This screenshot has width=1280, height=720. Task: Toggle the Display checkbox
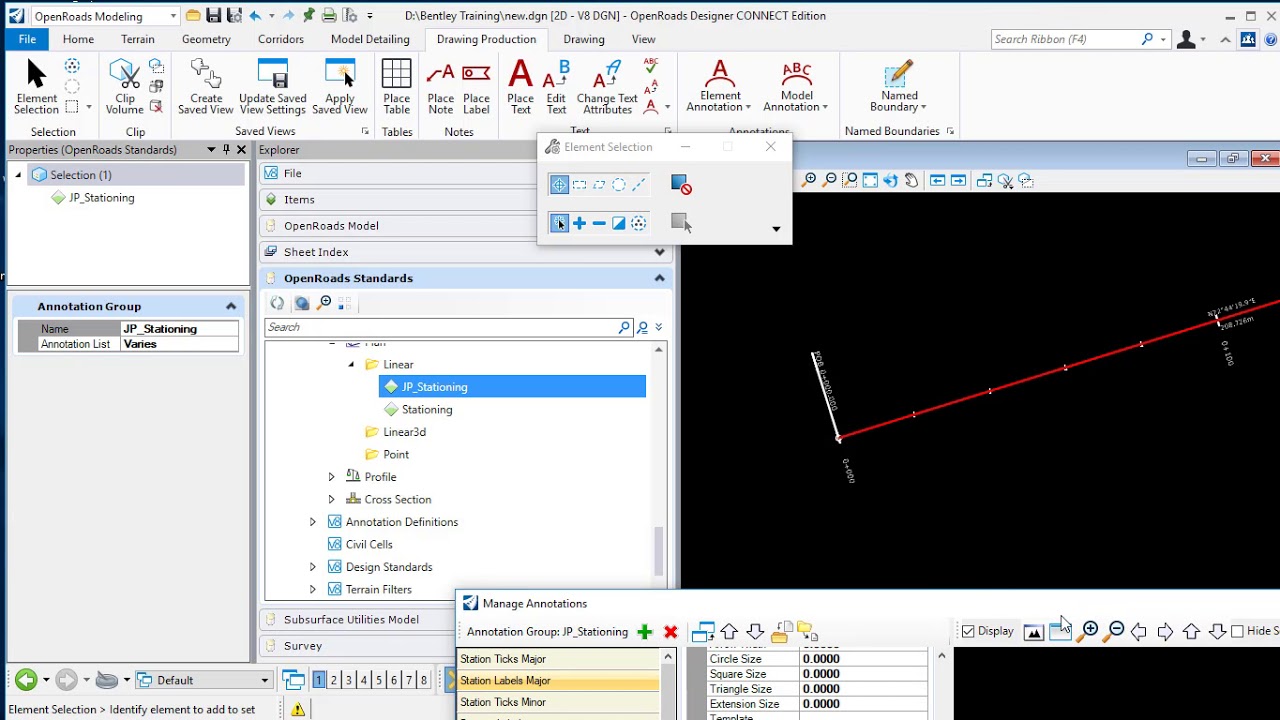pos(968,631)
